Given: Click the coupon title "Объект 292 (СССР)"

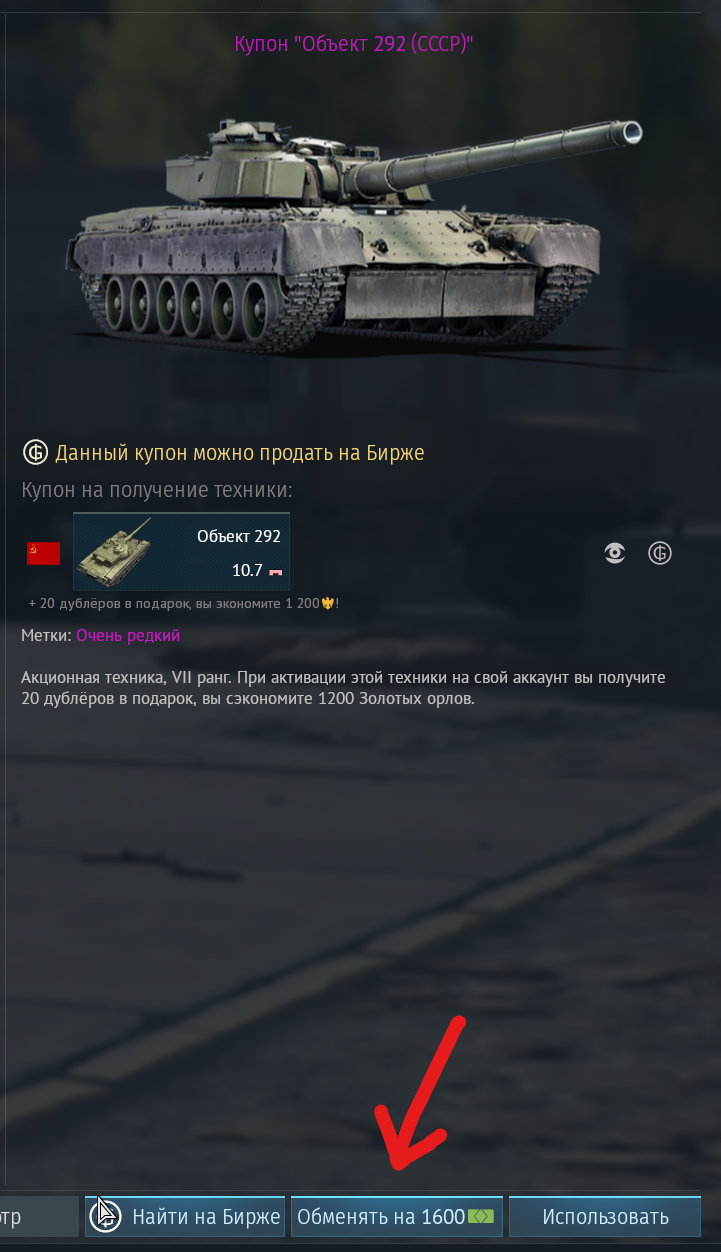Looking at the screenshot, I should click(353, 44).
